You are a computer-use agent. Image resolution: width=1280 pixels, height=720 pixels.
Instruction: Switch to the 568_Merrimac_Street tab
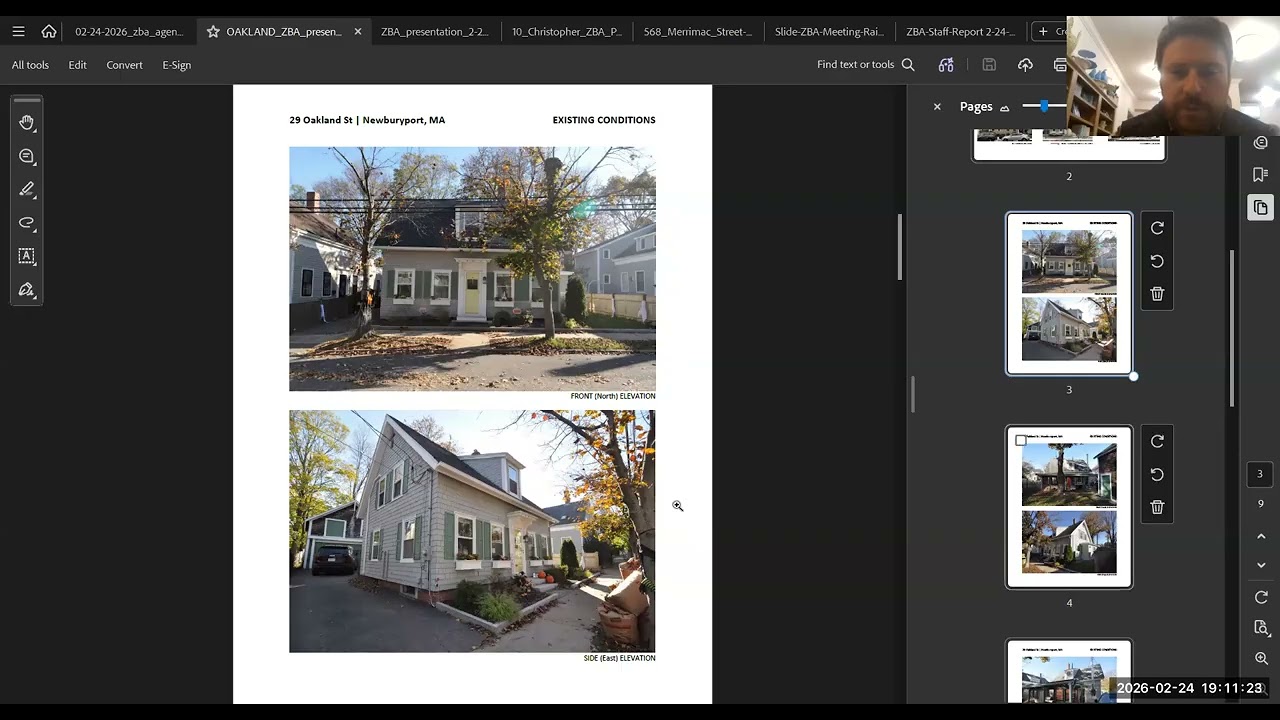(698, 31)
